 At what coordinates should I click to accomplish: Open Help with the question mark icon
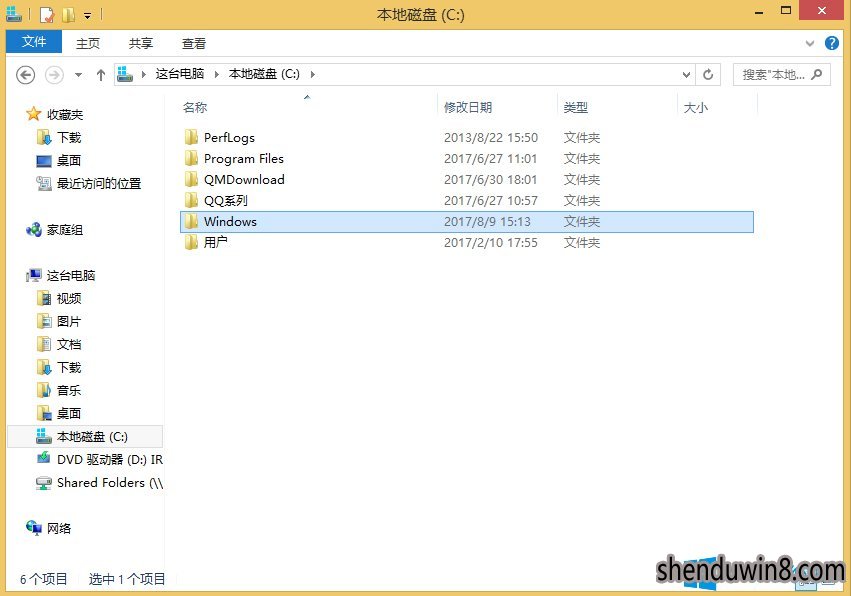tap(831, 43)
